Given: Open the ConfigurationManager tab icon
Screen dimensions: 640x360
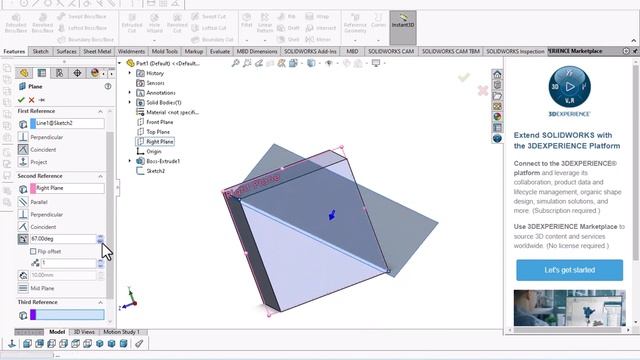Looking at the screenshot, I should coord(60,73).
